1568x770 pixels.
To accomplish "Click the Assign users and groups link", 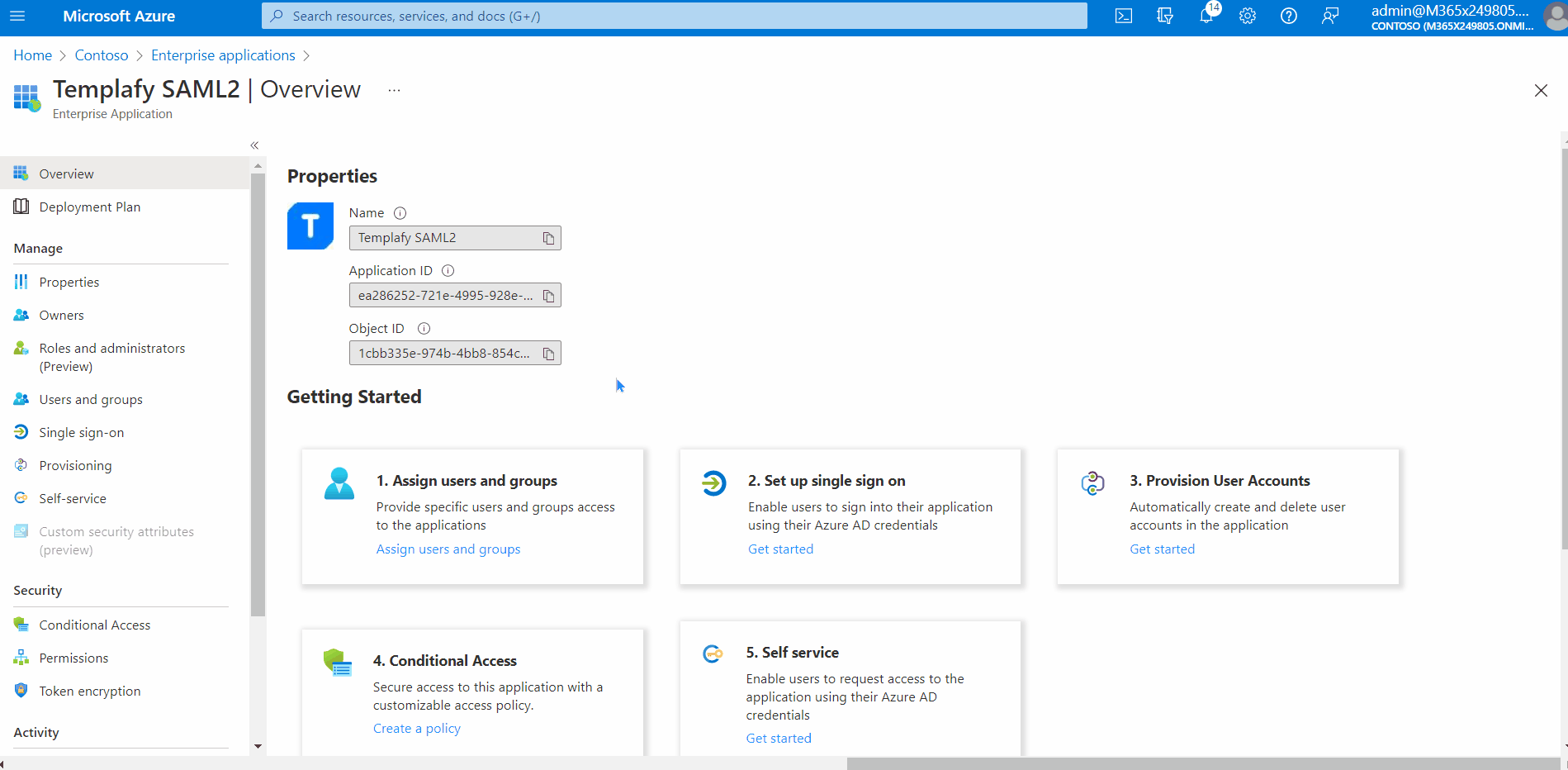I will click(x=448, y=549).
